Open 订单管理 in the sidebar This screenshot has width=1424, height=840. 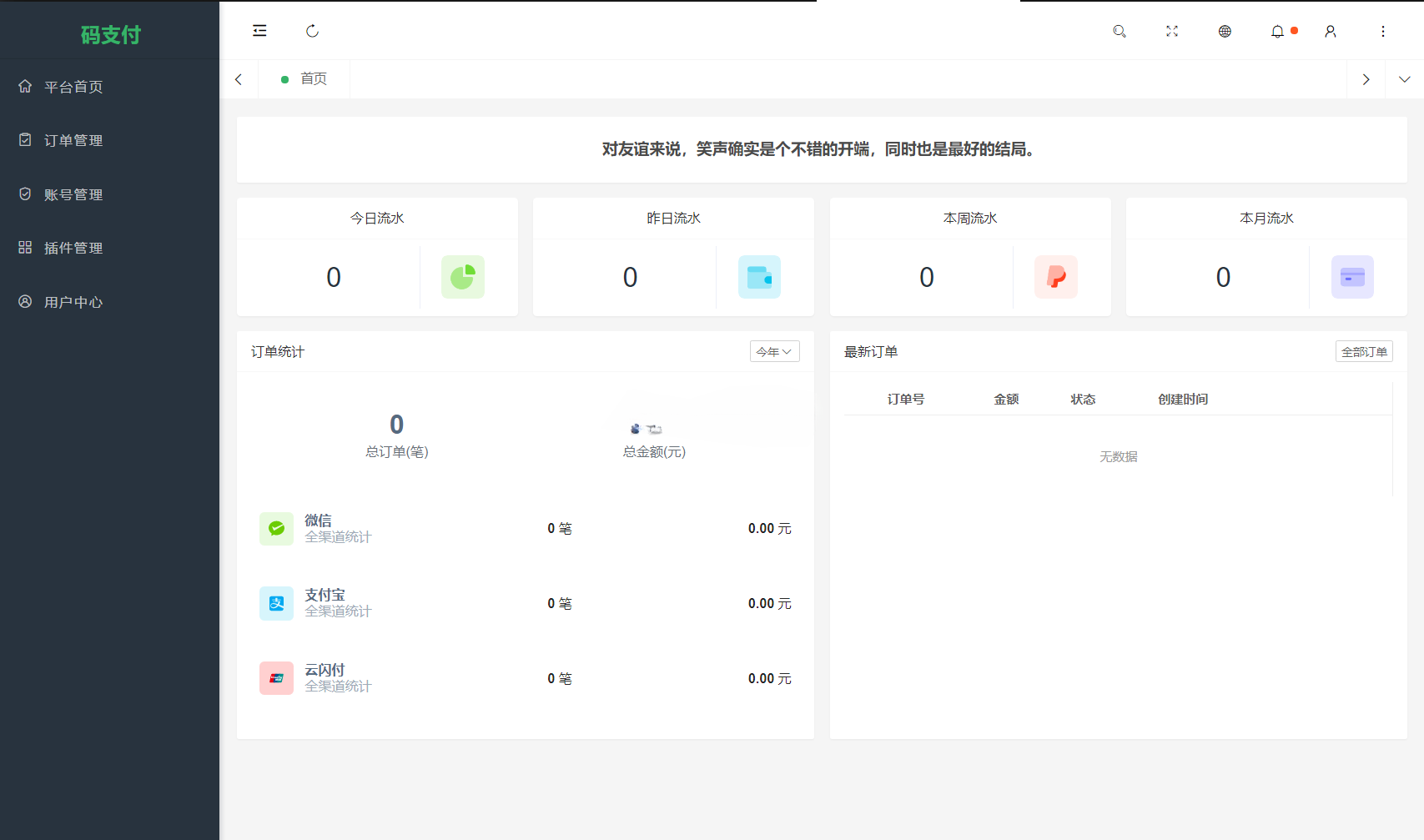pos(74,140)
